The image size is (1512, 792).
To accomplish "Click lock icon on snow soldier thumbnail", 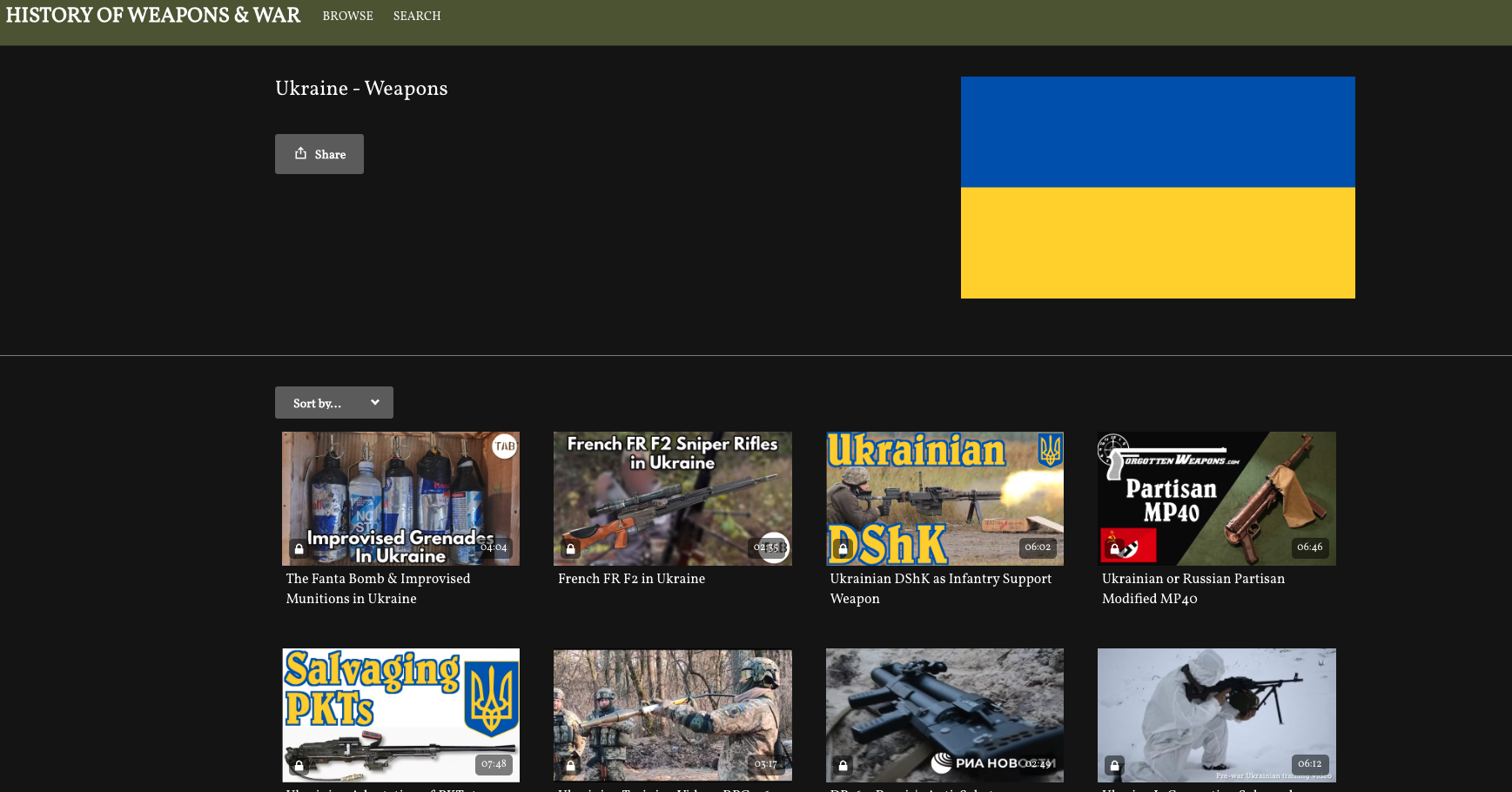I will 1115,766.
